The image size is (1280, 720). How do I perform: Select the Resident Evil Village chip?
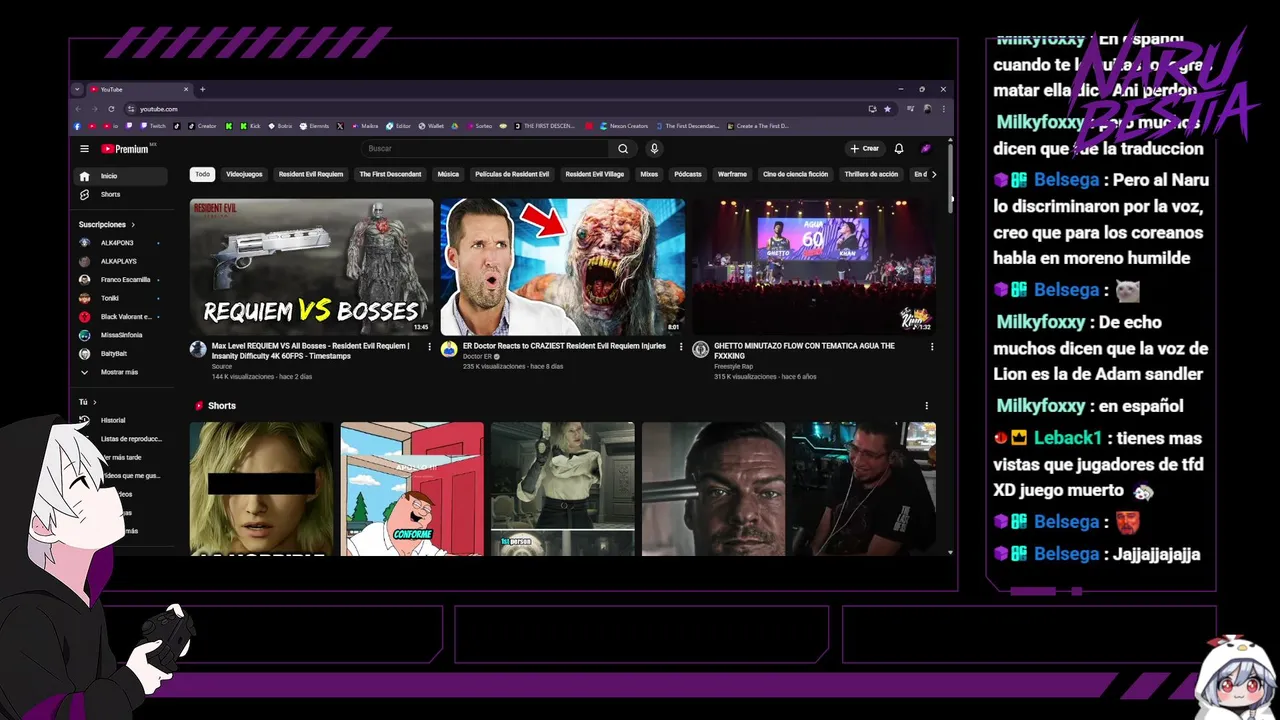tap(595, 174)
